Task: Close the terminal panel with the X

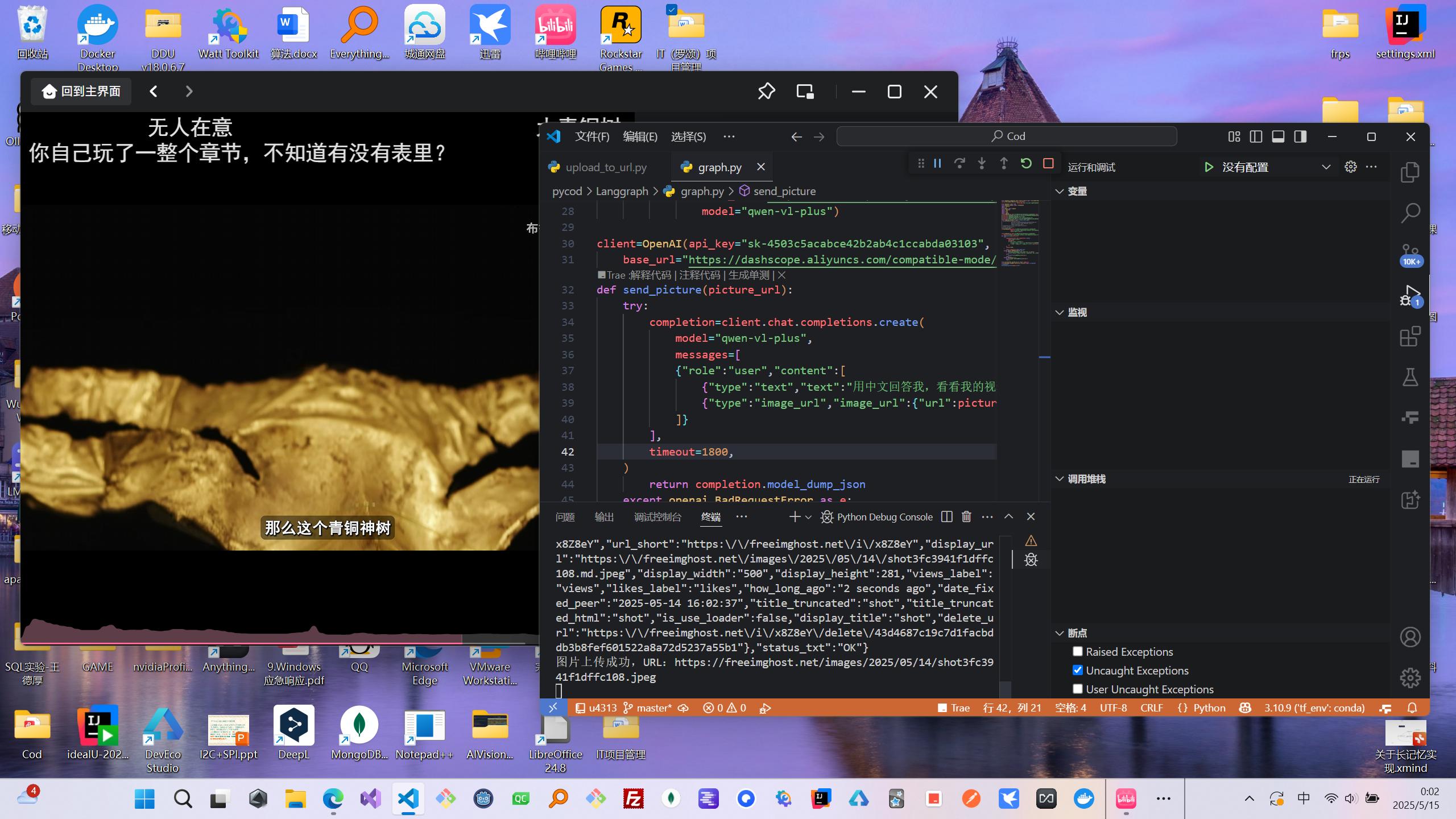Action: click(1031, 516)
